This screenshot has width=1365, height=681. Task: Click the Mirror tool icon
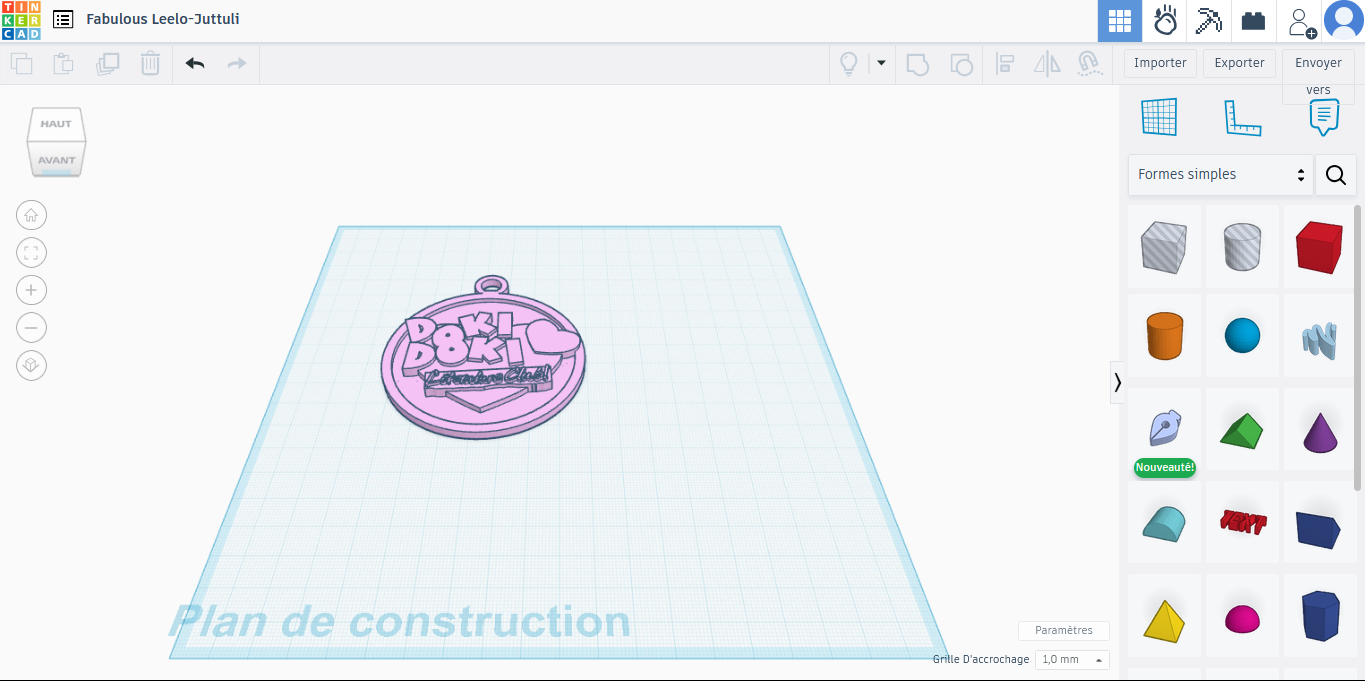(1047, 64)
